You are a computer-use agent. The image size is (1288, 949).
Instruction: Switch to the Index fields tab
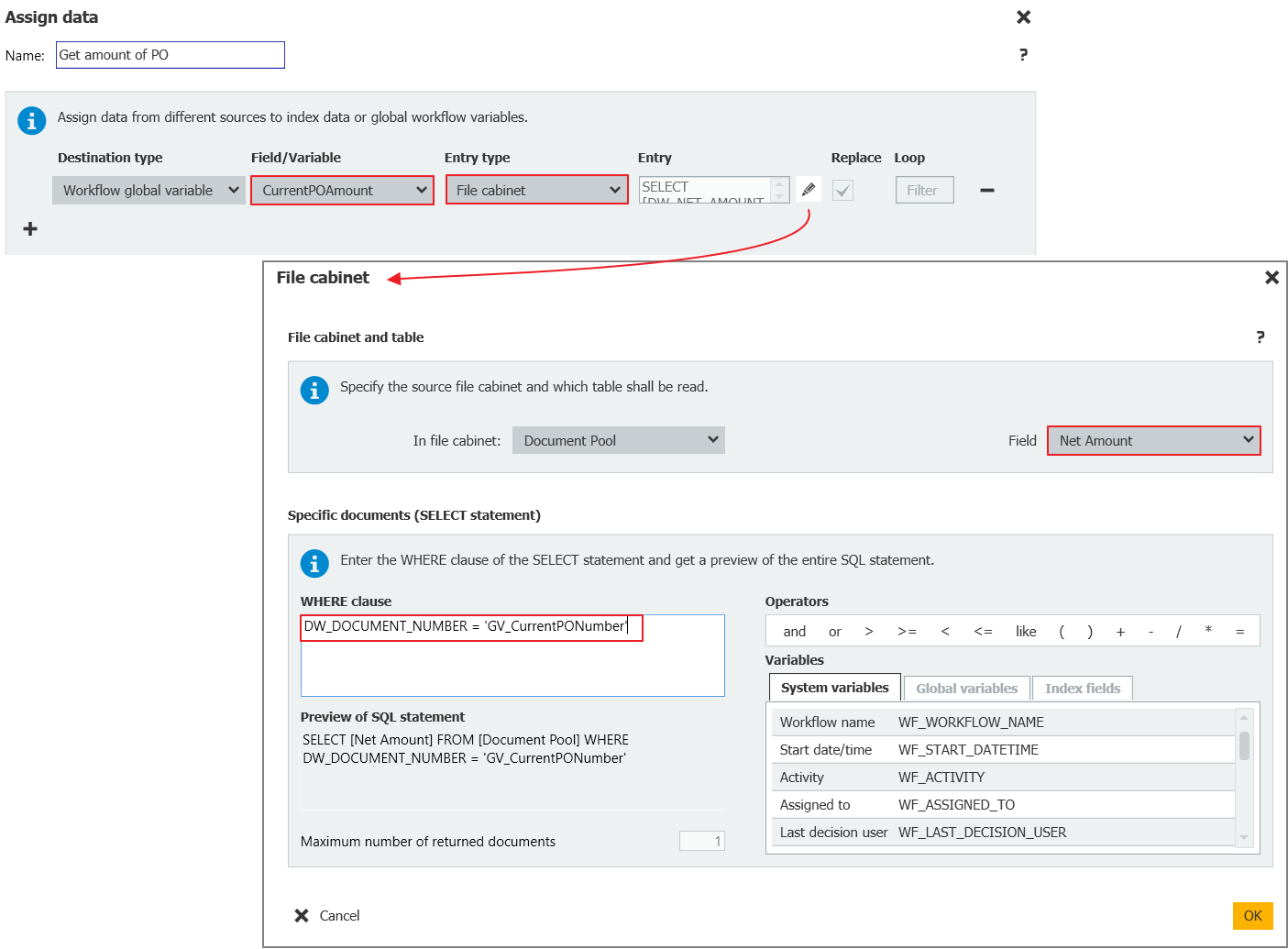(1082, 688)
